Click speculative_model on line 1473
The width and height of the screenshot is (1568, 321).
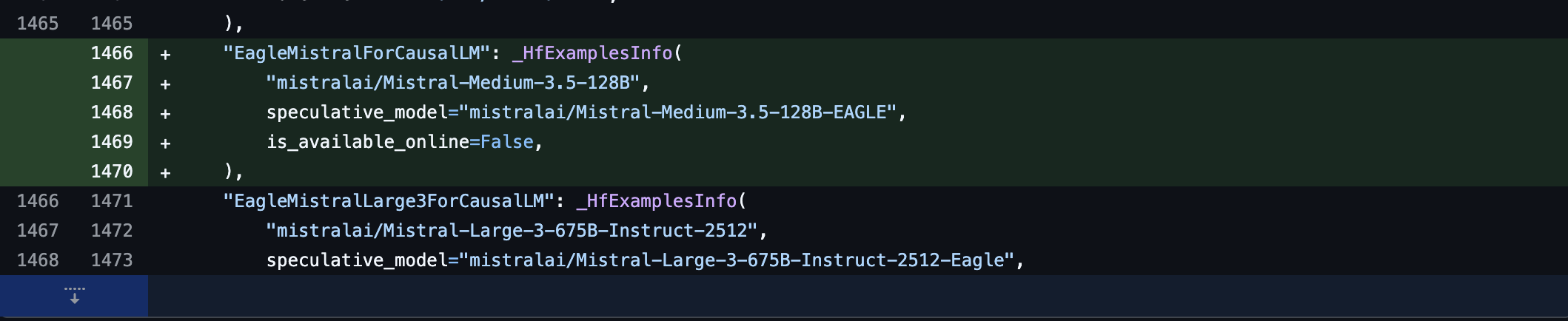357,260
